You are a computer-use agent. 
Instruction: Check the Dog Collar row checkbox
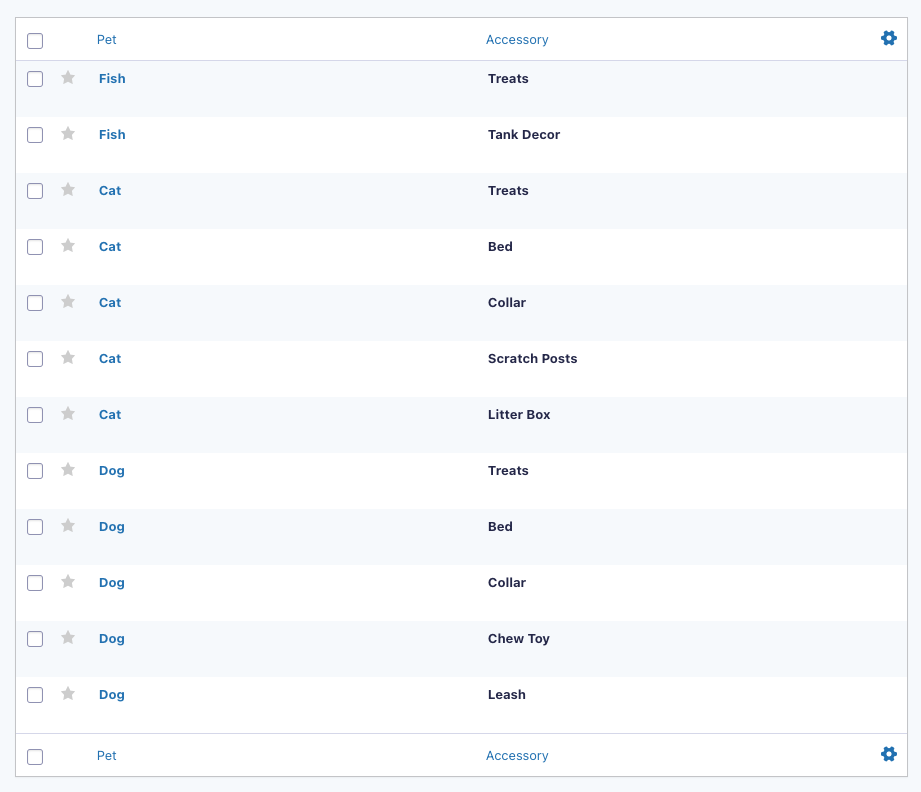coord(35,583)
